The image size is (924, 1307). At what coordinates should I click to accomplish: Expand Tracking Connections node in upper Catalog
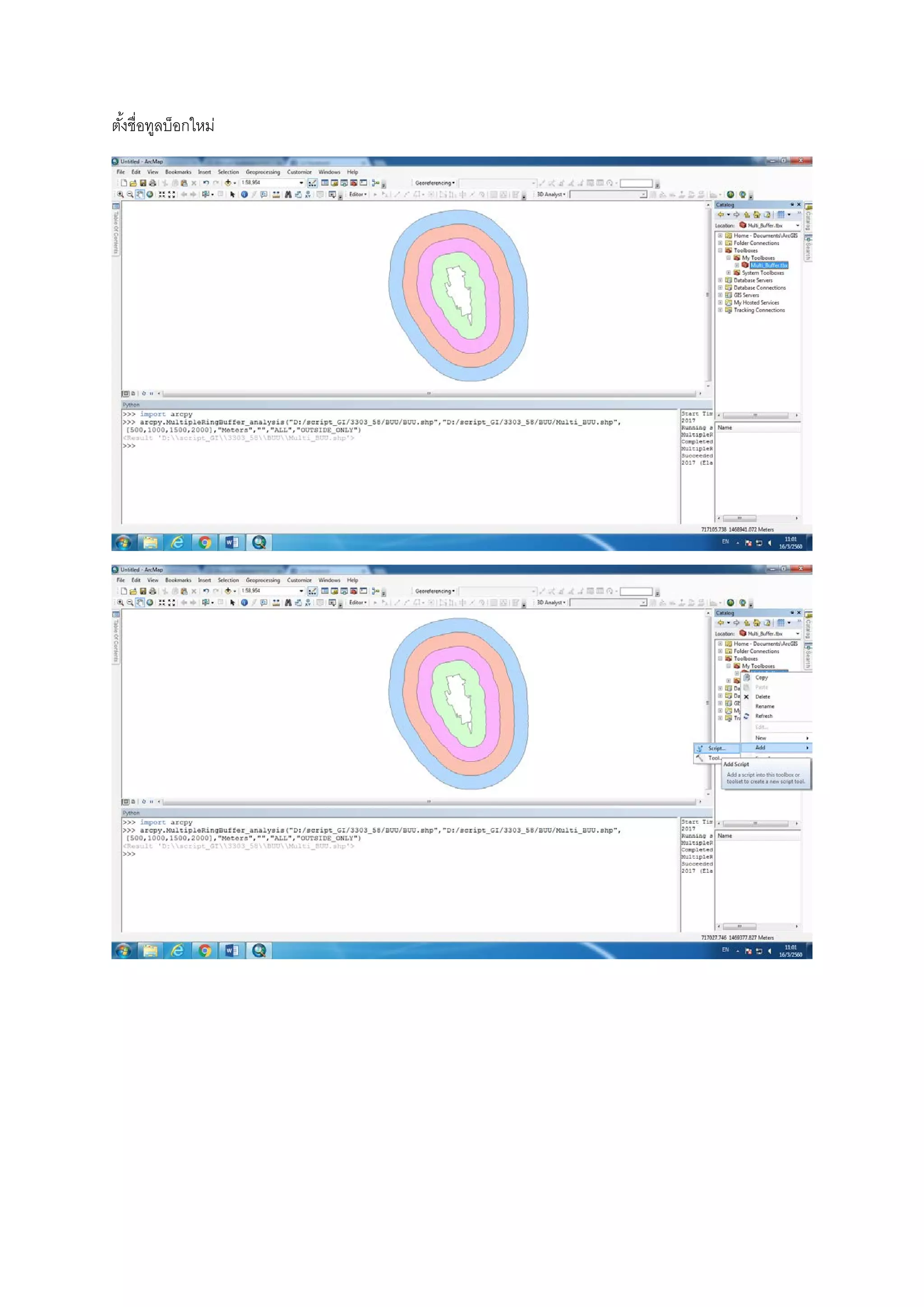[x=721, y=310]
